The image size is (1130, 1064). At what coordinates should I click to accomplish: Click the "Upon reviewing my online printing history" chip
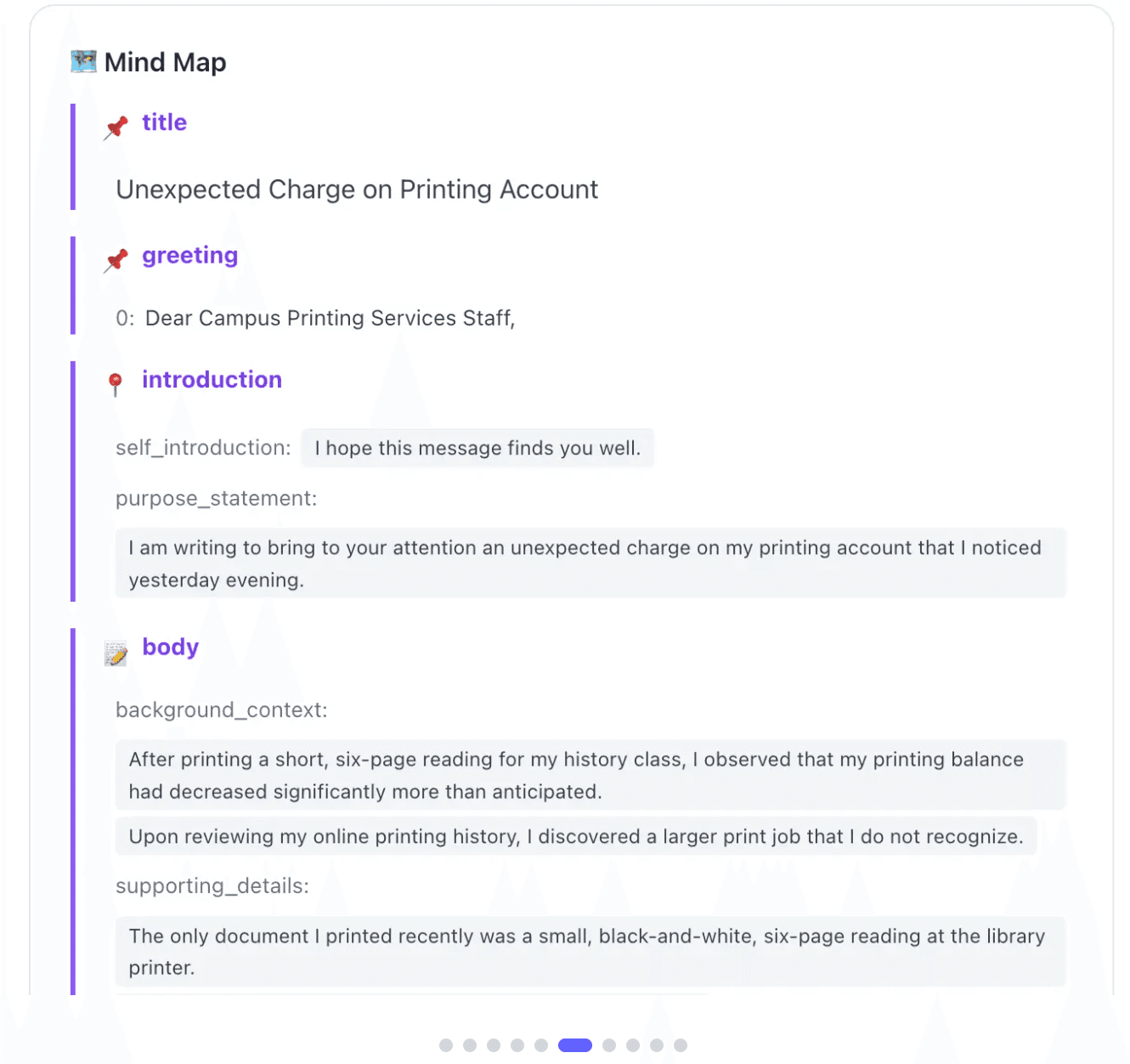click(576, 836)
